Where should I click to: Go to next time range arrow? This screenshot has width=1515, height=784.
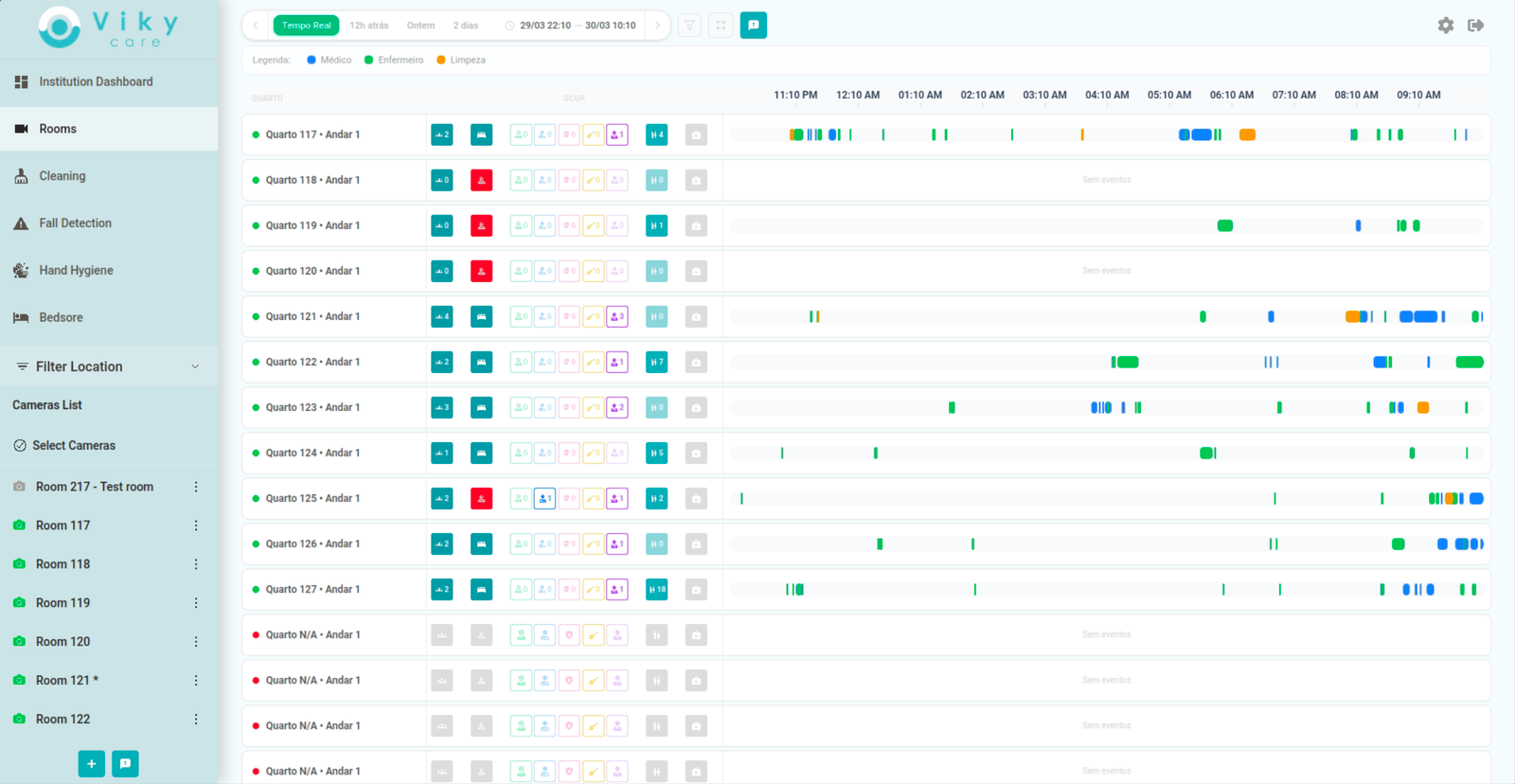[657, 26]
